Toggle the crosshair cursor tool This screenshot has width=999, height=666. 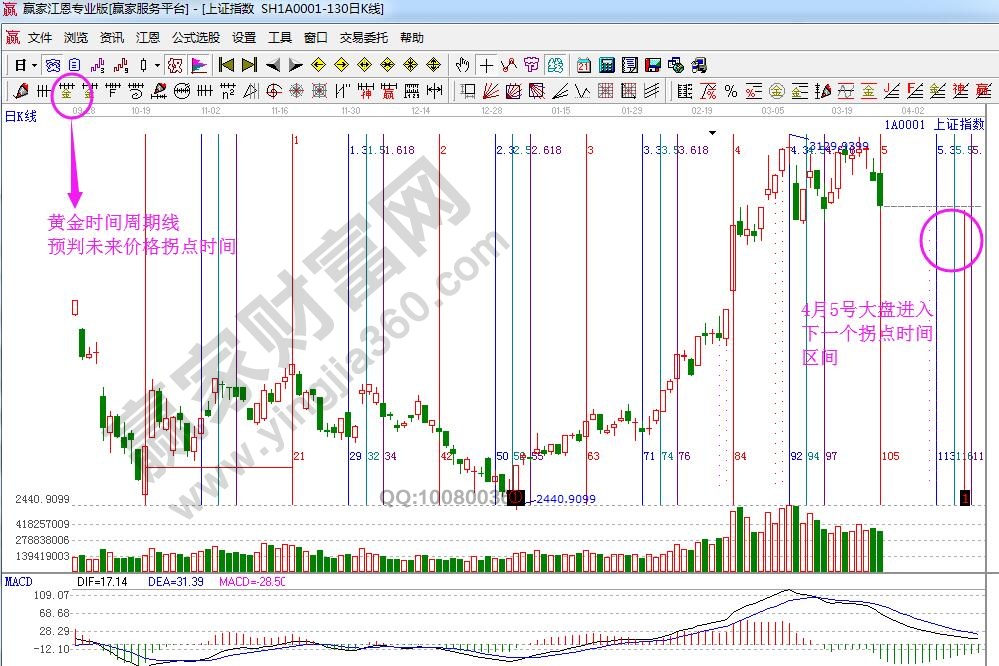coord(486,65)
